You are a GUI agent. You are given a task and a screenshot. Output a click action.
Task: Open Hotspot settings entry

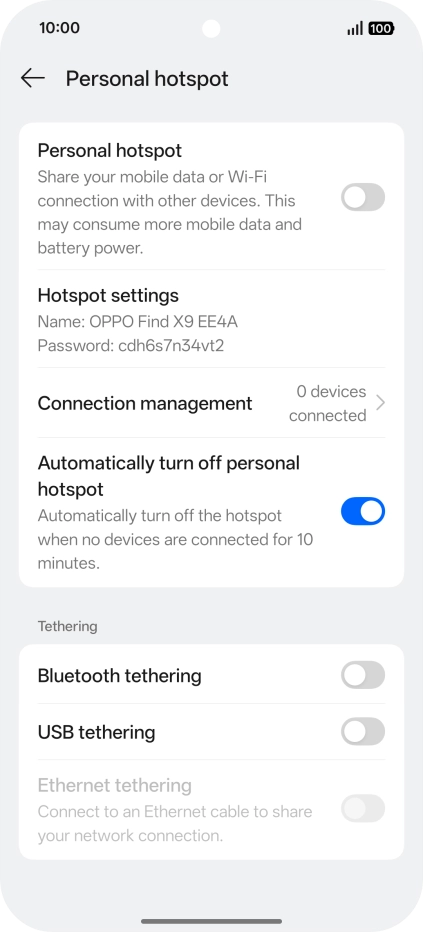[212, 319]
